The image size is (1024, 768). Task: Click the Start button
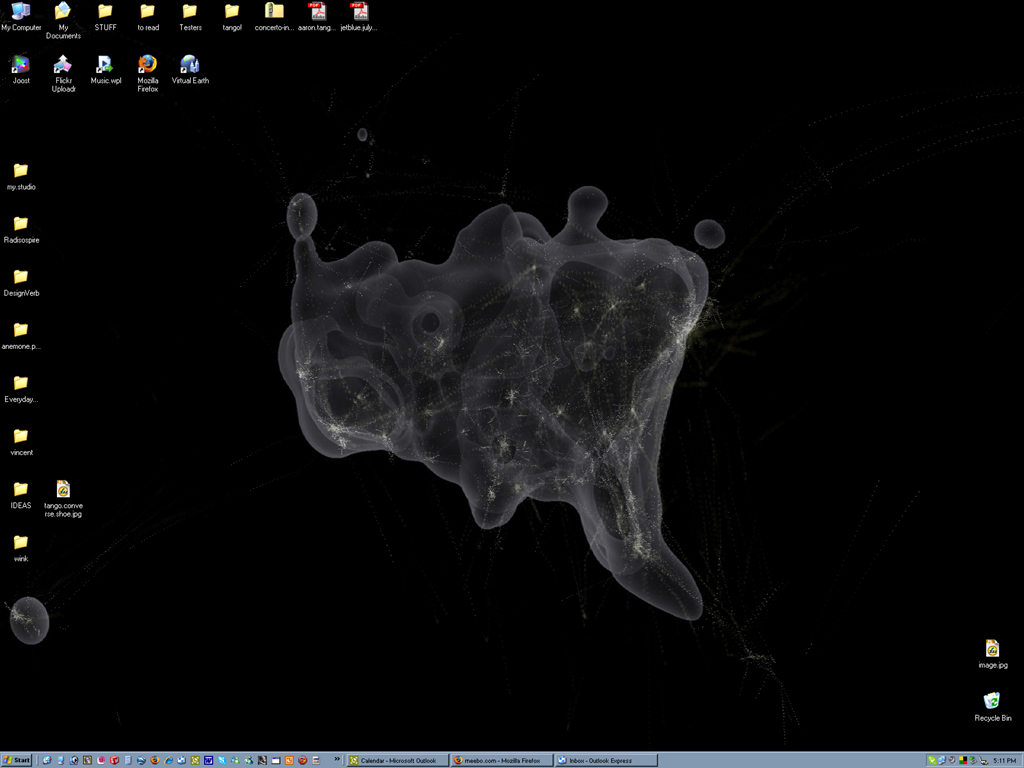[x=16, y=760]
